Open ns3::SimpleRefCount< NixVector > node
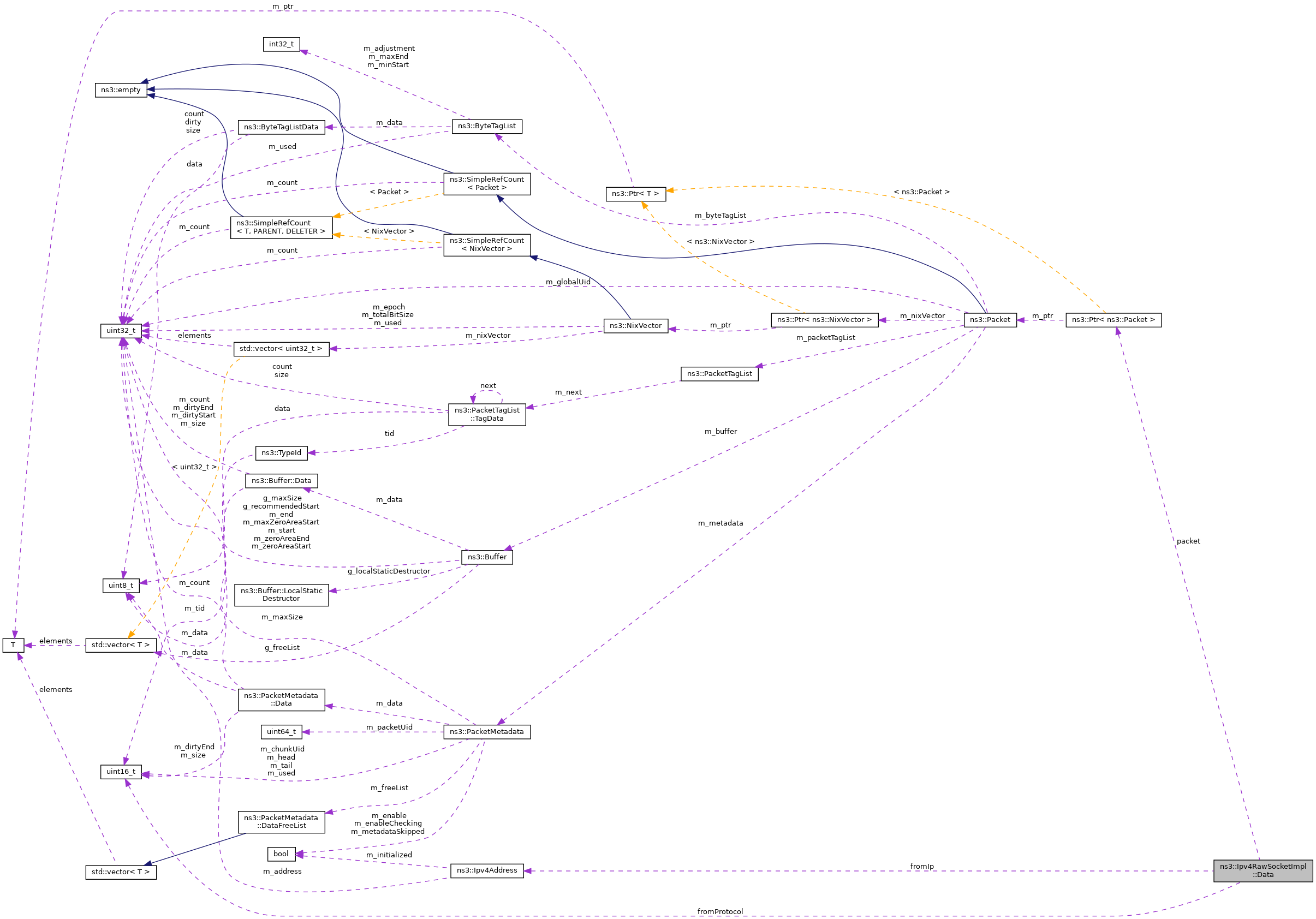 tap(487, 245)
